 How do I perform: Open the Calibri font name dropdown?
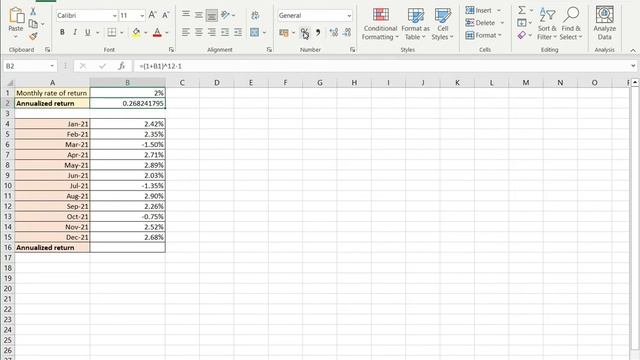pyautogui.click(x=114, y=16)
